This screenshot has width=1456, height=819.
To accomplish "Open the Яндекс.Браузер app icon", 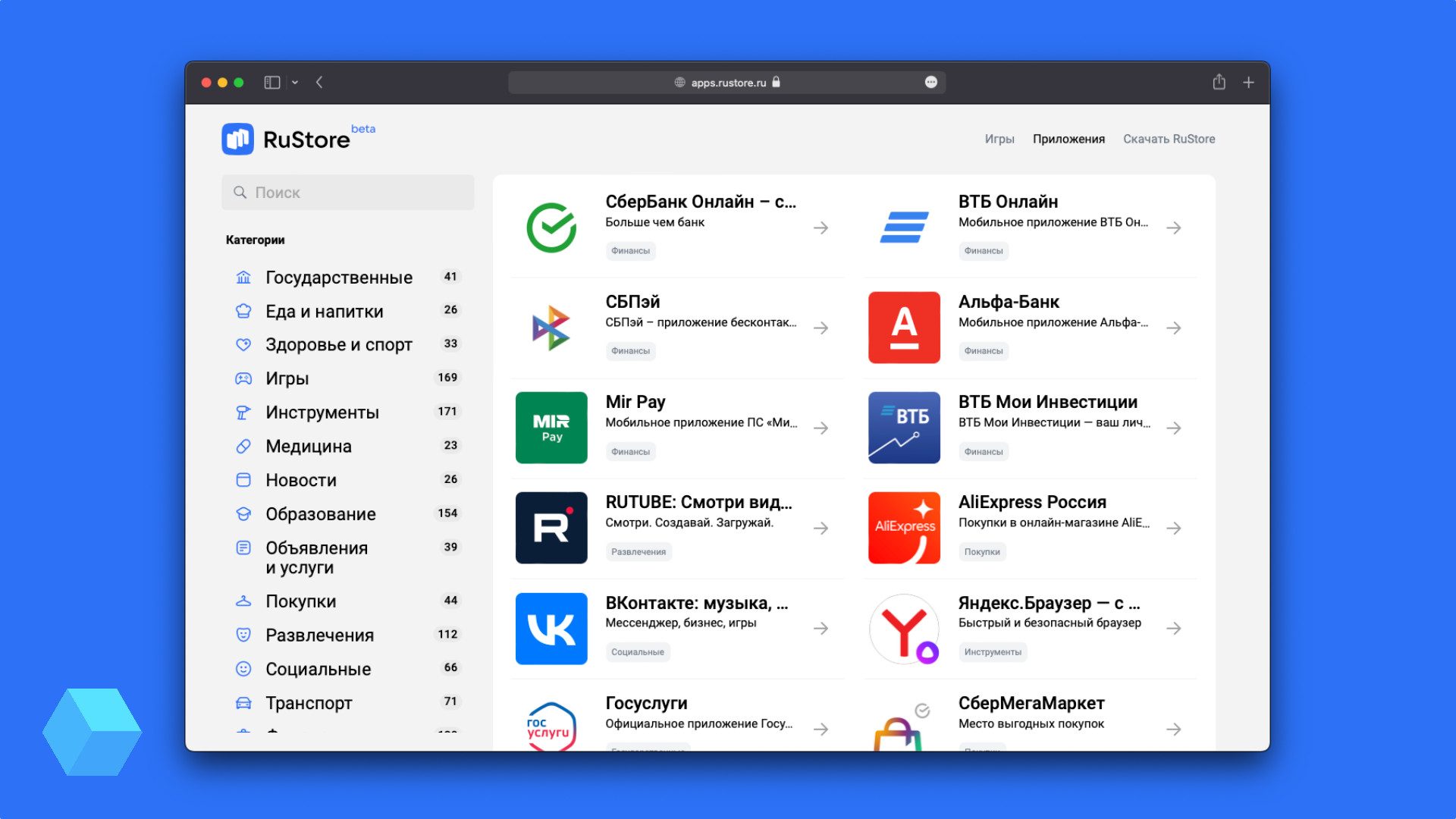I will tap(904, 629).
